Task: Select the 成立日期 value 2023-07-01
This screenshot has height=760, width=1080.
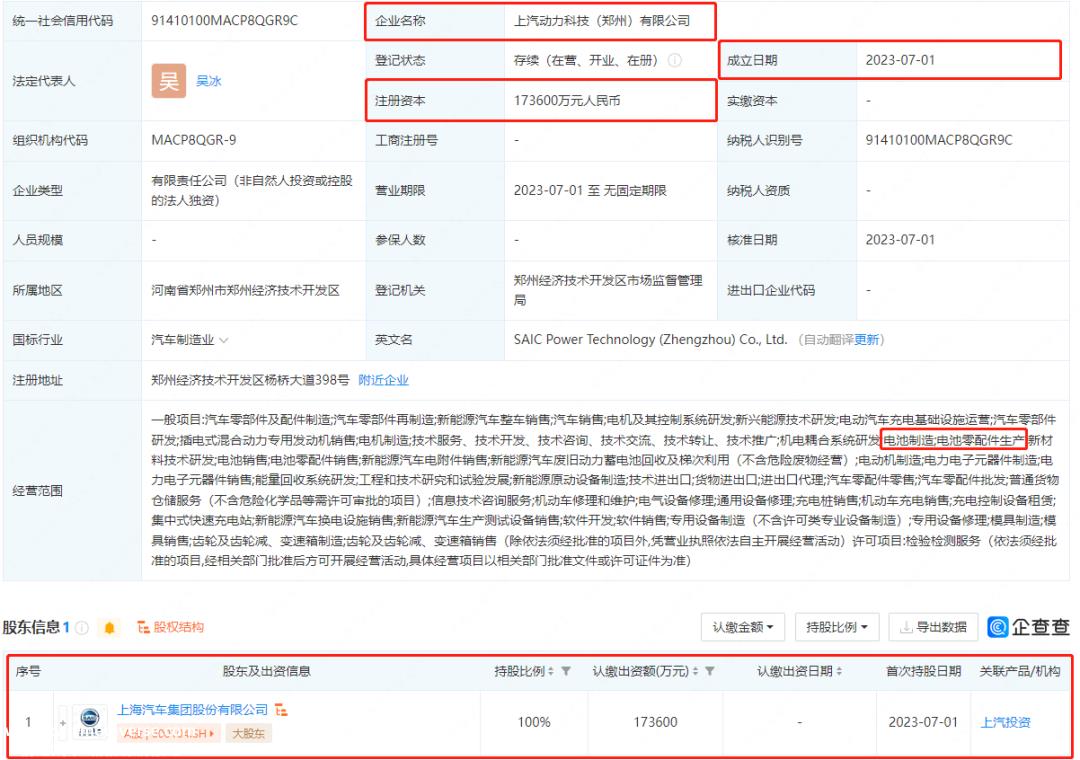Action: coord(900,60)
